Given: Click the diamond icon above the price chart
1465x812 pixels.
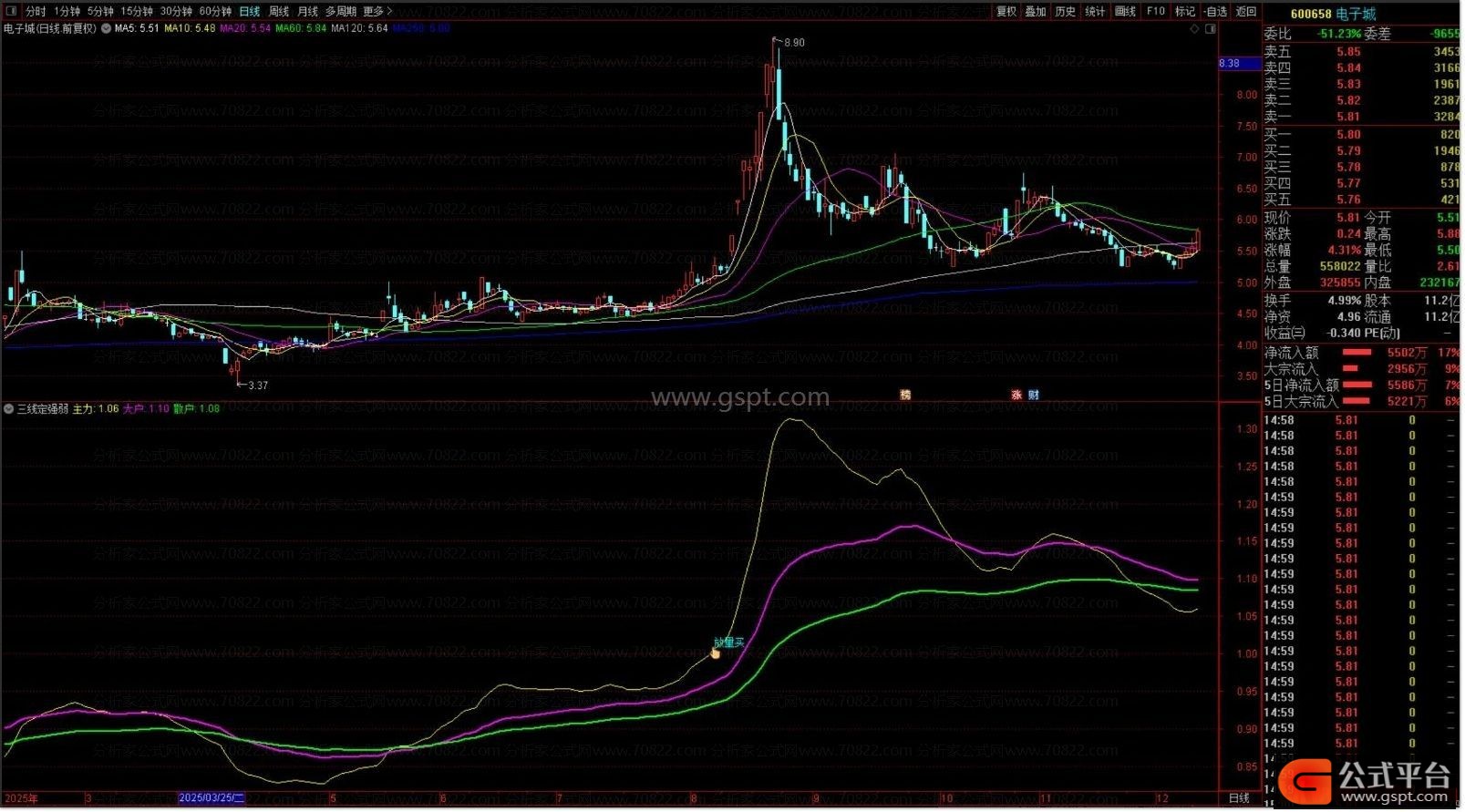Looking at the screenshot, I should click(x=1194, y=29).
